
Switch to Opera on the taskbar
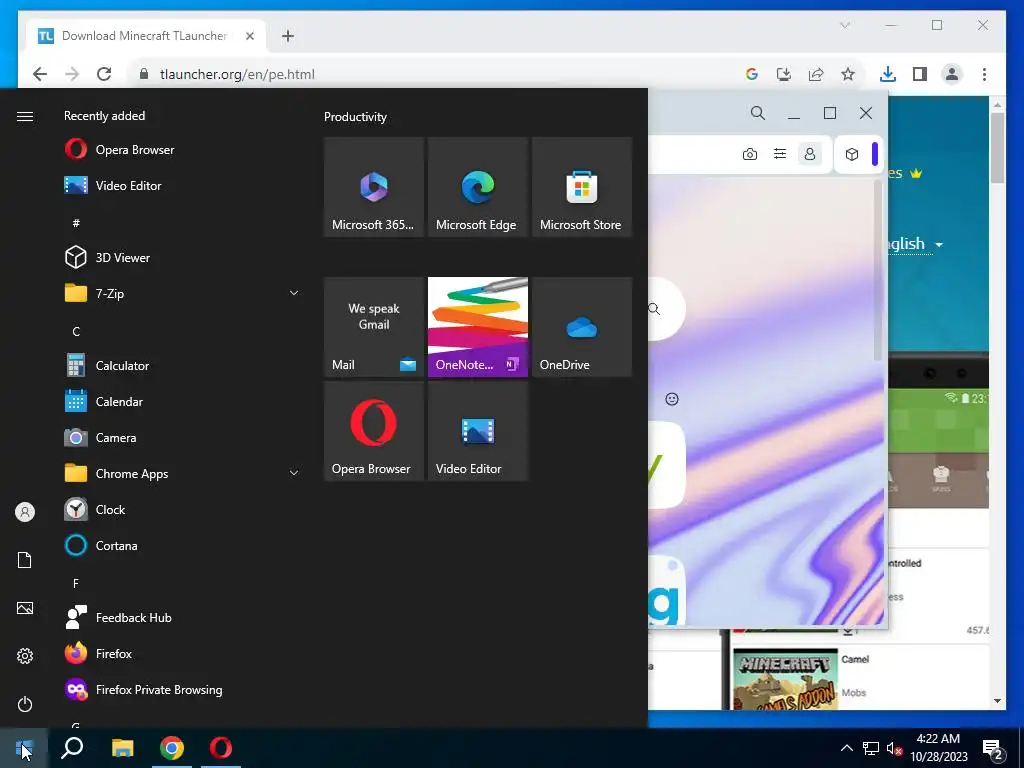coord(221,748)
